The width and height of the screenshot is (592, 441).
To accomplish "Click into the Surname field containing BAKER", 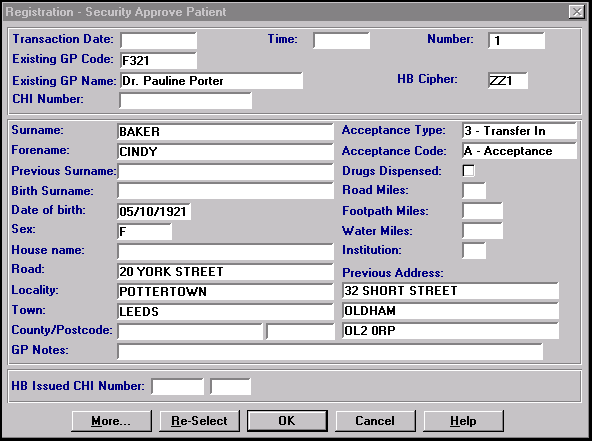I will tap(225, 131).
